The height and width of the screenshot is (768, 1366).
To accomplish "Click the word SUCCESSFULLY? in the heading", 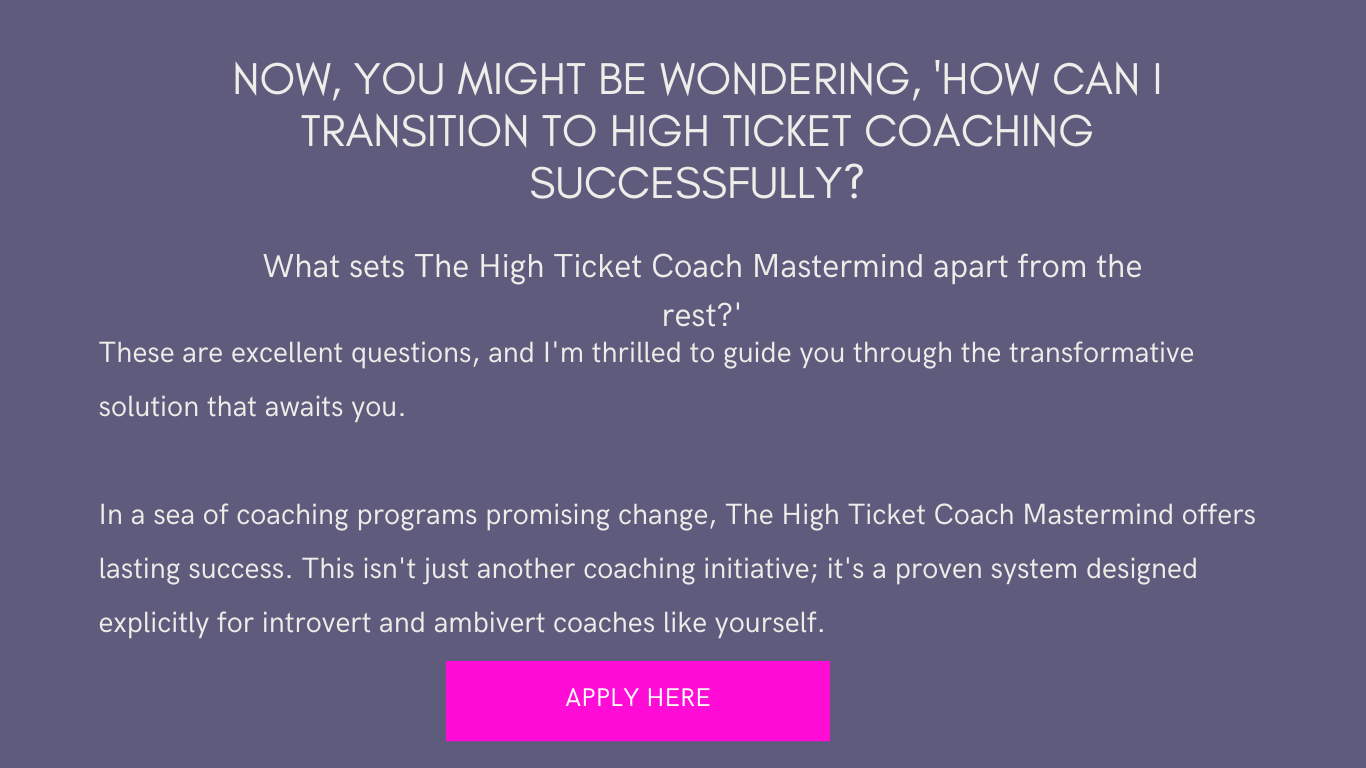I will 697,184.
